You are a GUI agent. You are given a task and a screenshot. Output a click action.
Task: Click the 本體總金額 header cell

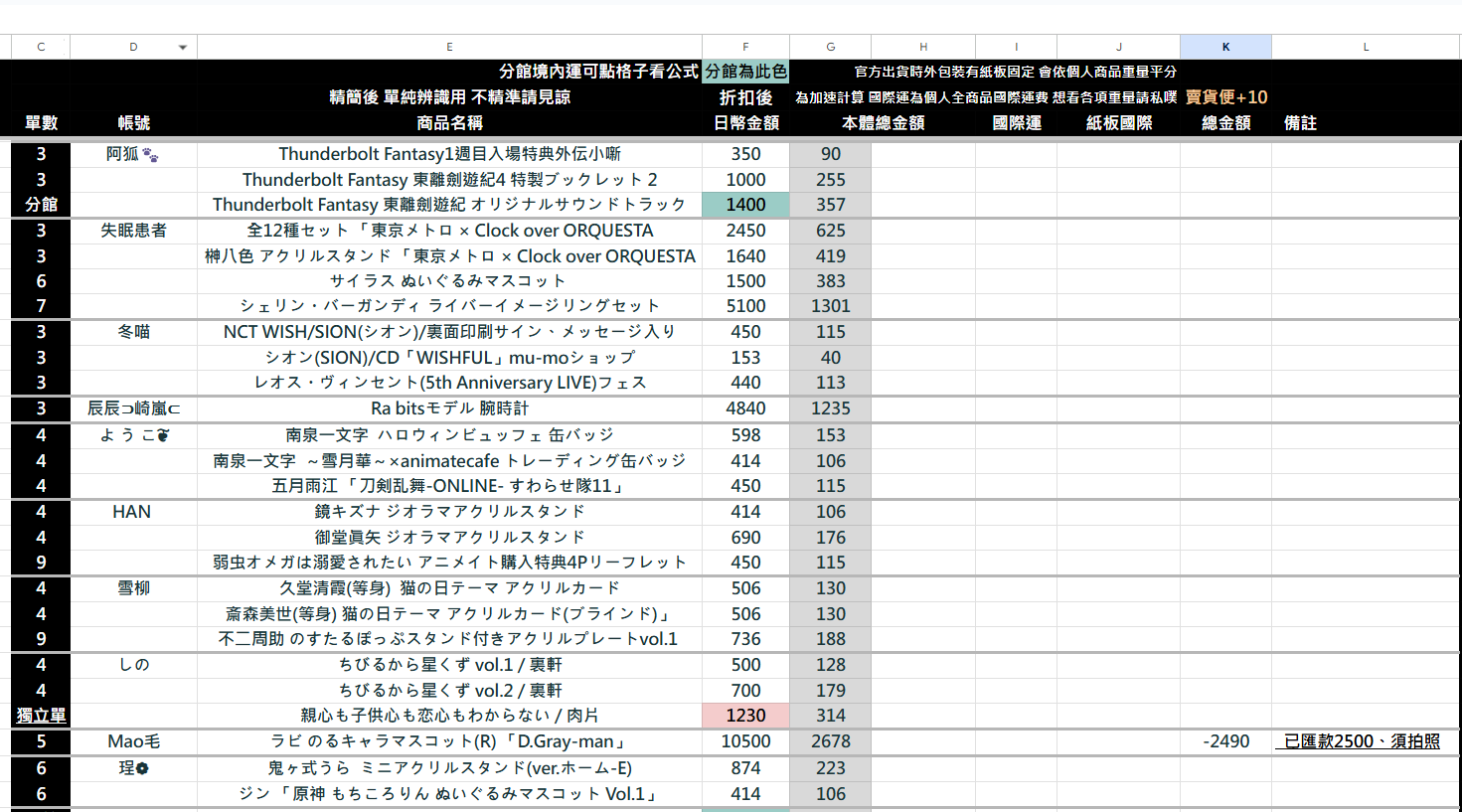[x=883, y=123]
